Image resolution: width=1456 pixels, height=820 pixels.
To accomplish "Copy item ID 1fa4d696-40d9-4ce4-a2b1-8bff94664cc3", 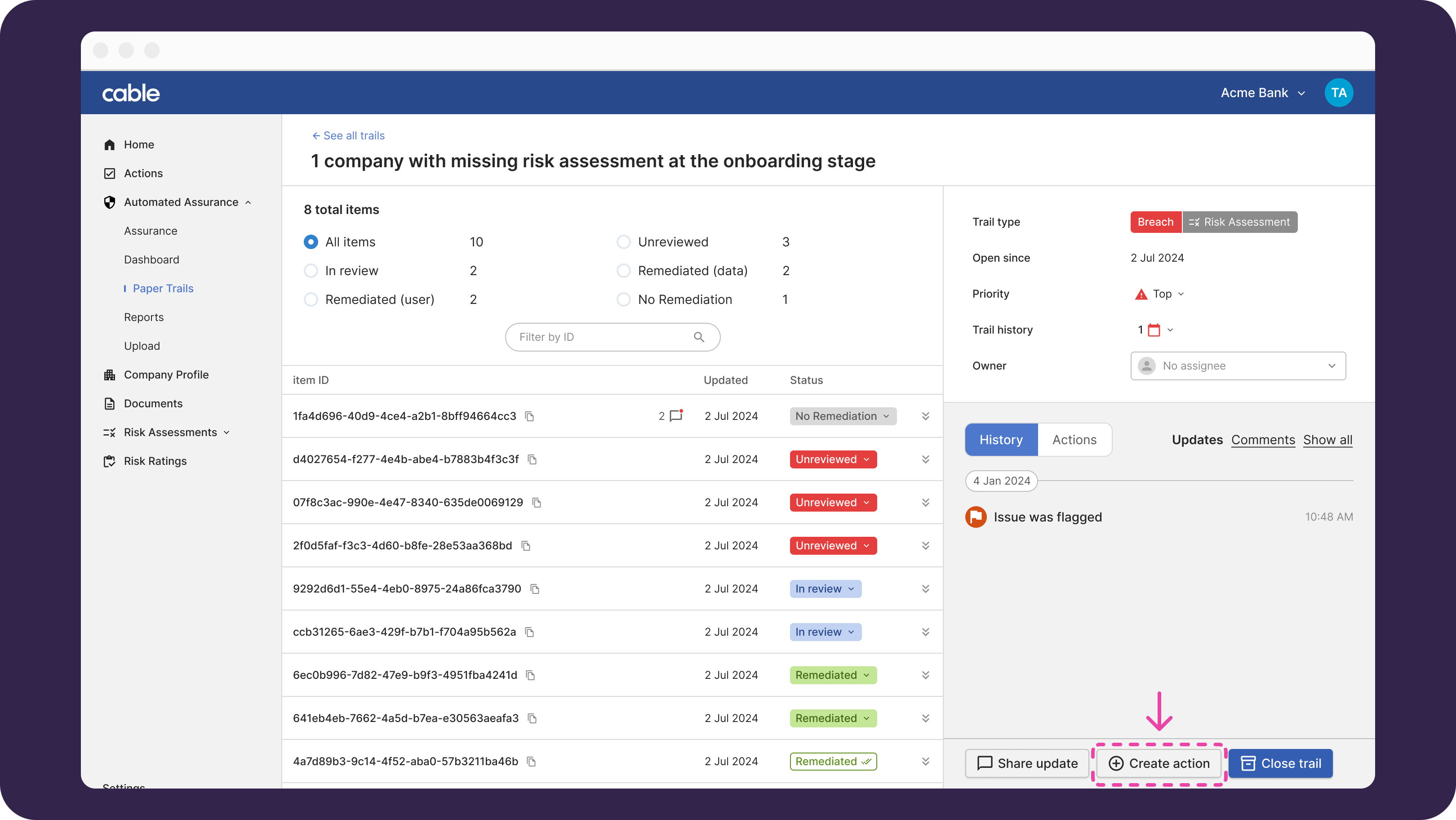I will point(530,416).
